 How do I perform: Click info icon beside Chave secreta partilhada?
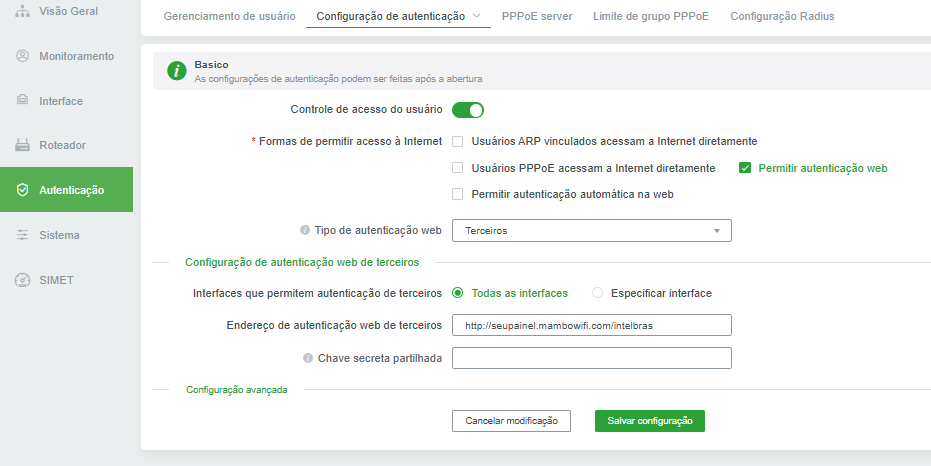[x=308, y=358]
